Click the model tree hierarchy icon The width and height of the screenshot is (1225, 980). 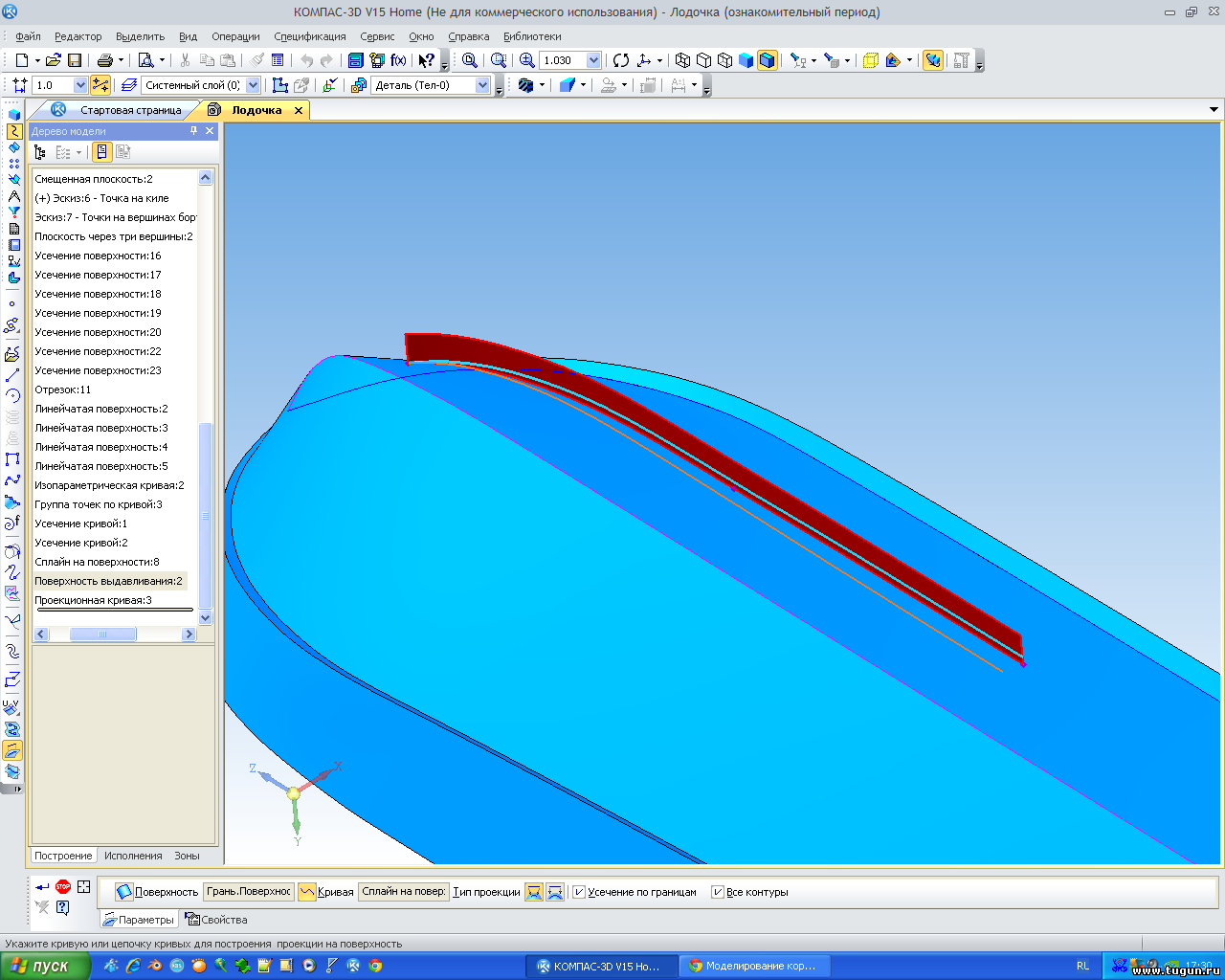coord(40,152)
